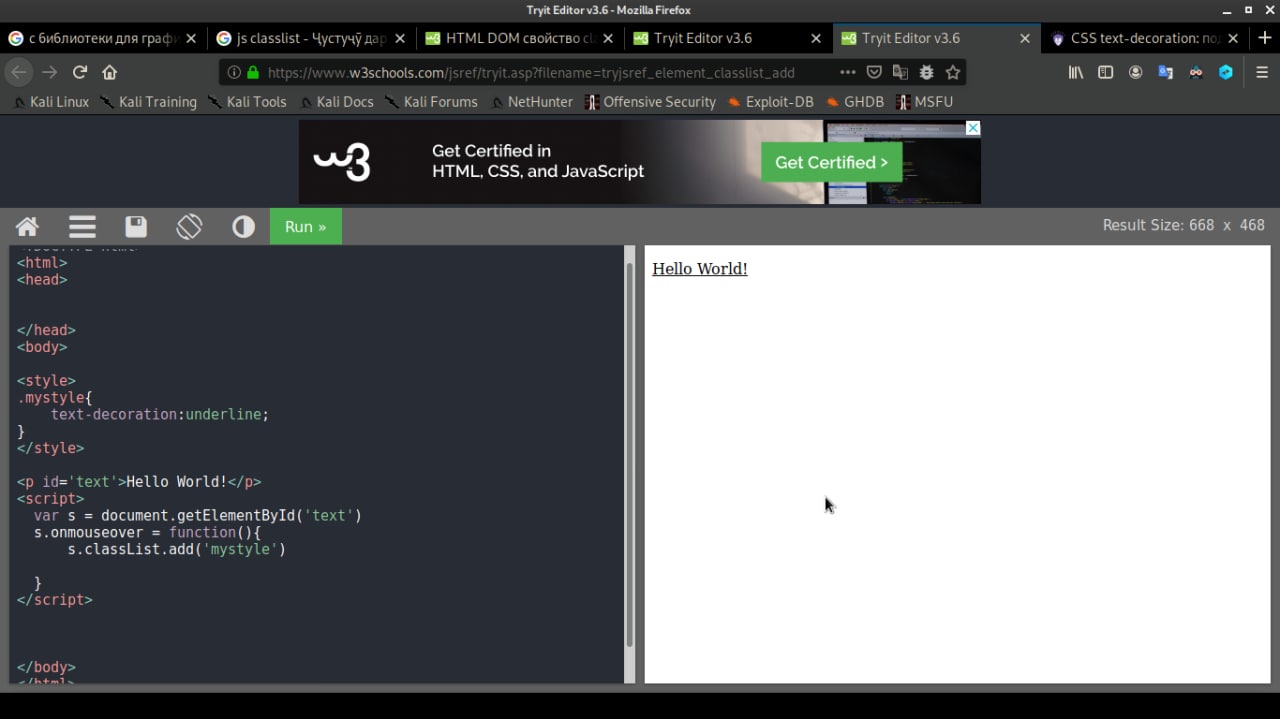
Task: Click the W3 logo in the banner ad
Action: pyautogui.click(x=342, y=162)
